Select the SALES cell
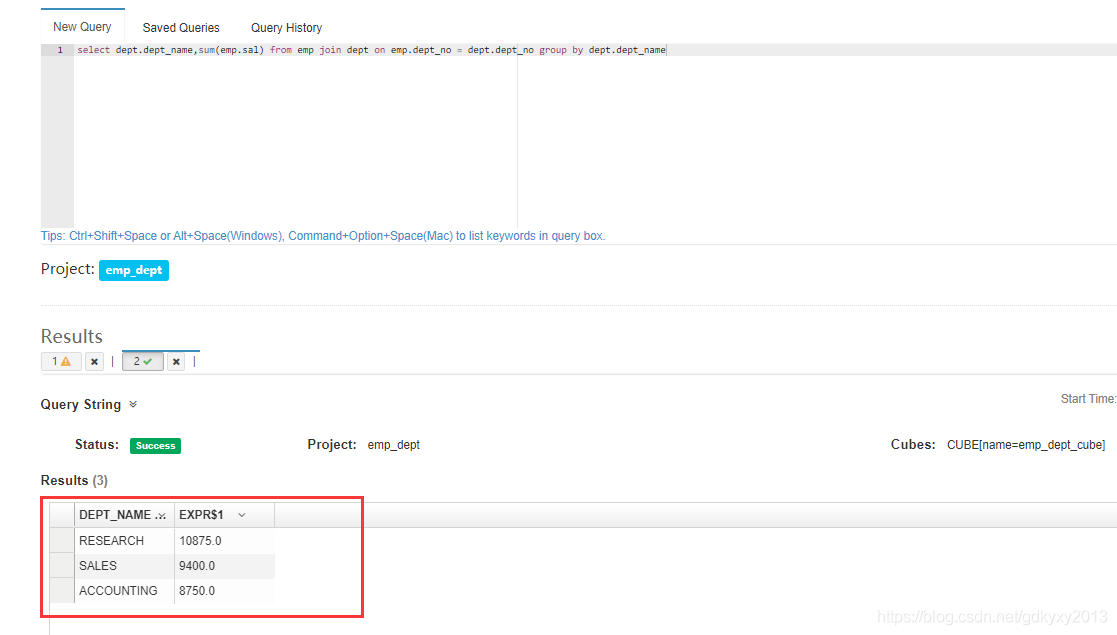This screenshot has width=1117, height=635. pos(124,565)
